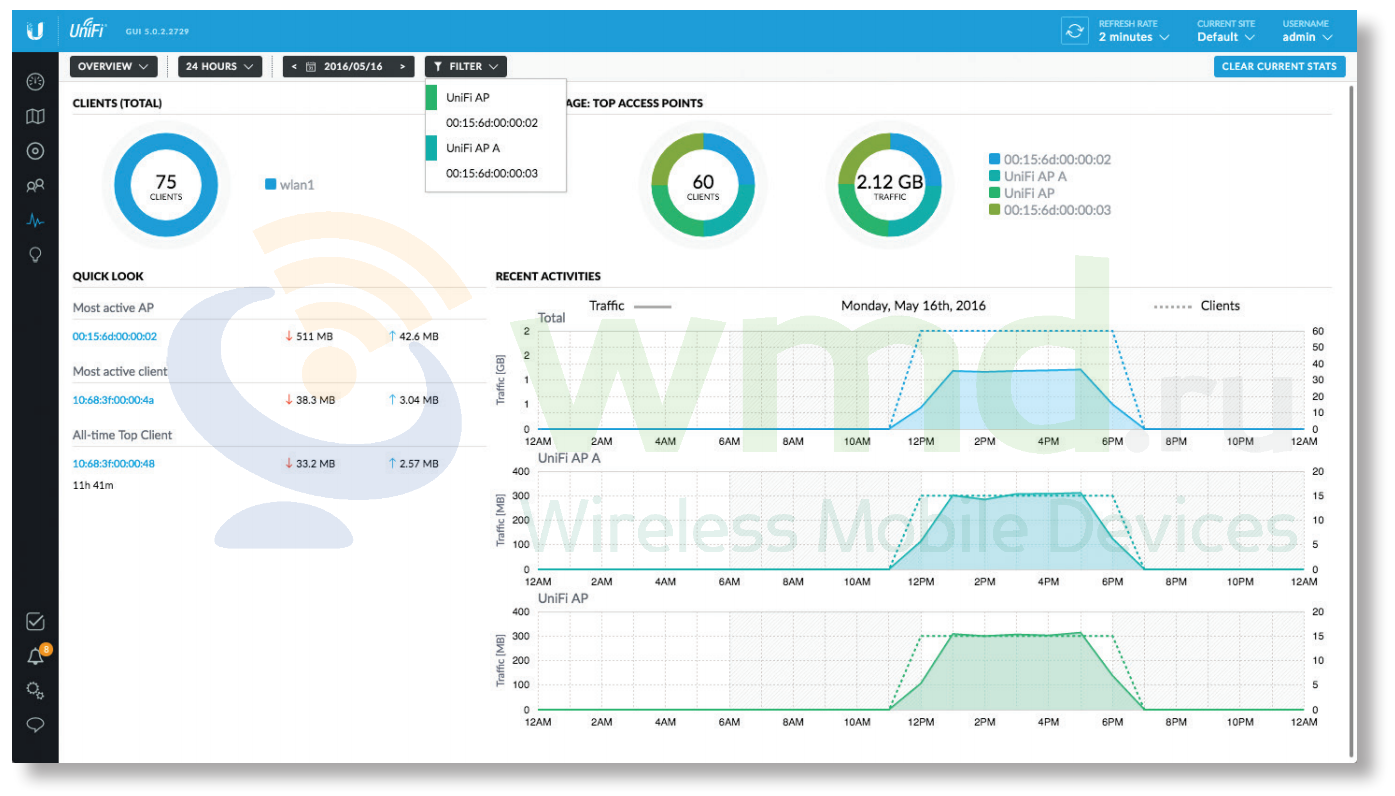
Task: Click the 2.12 GB Traffic donut chart
Action: click(x=890, y=185)
